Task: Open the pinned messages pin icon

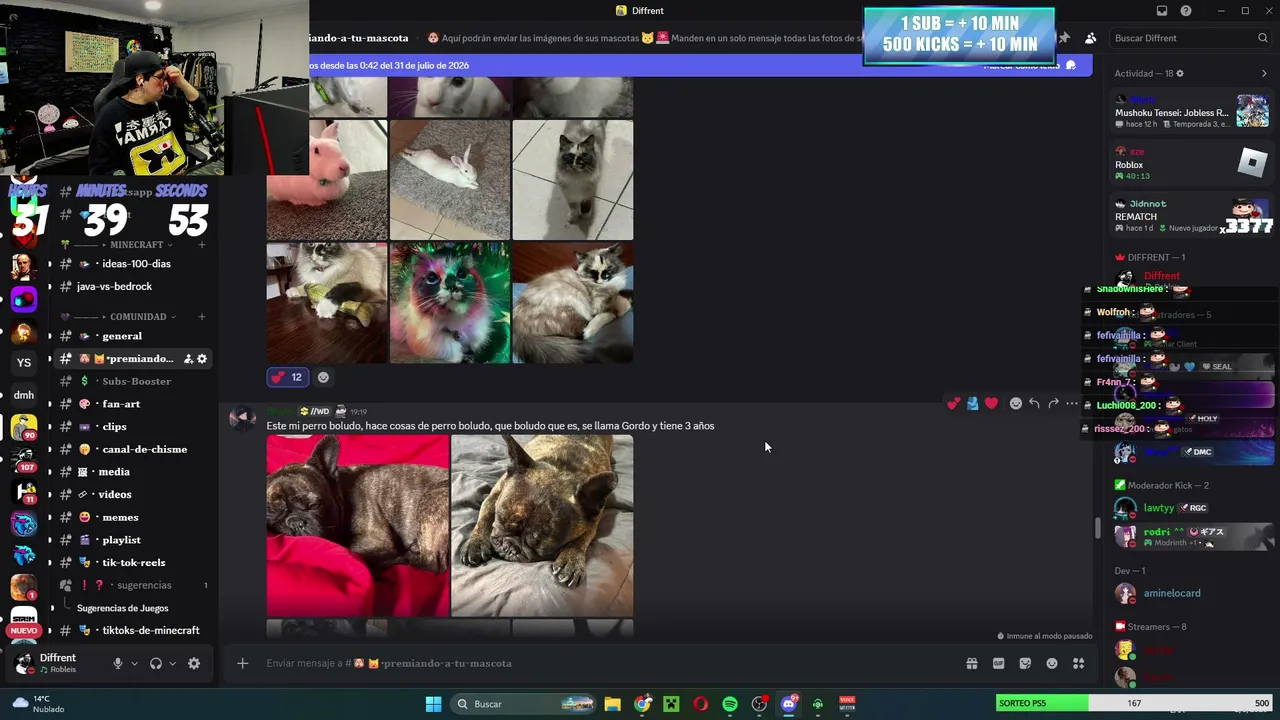Action: point(1064,38)
